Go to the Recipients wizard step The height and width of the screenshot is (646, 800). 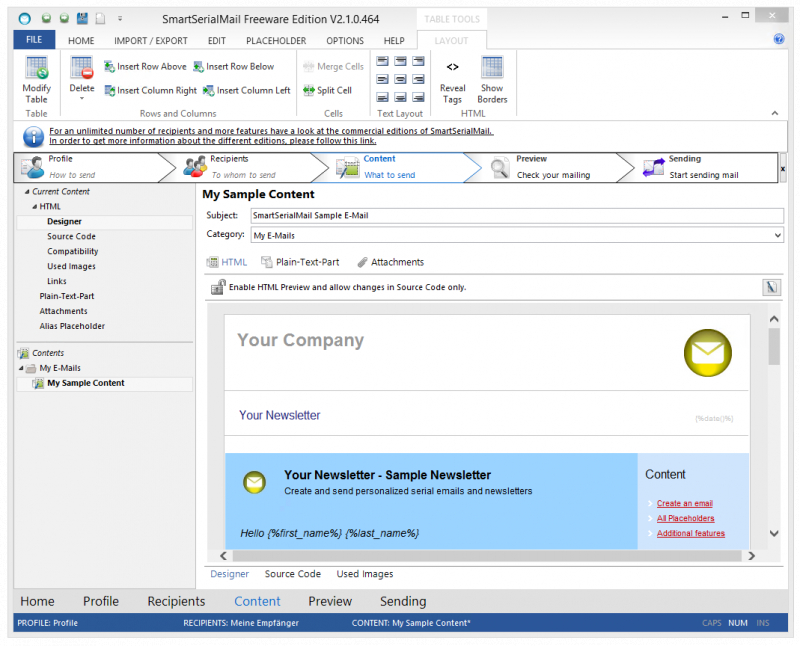[243, 167]
